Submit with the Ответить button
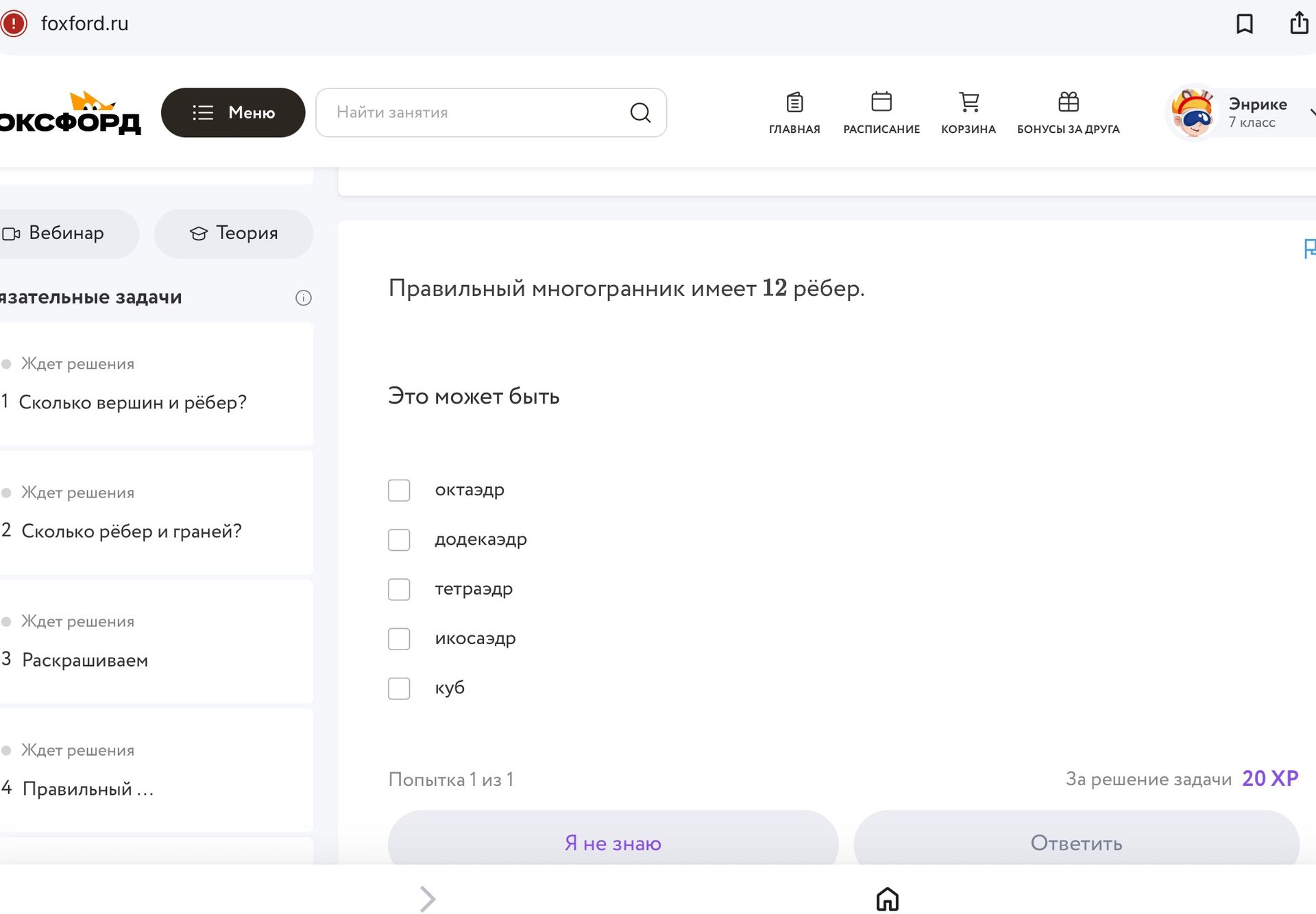The width and height of the screenshot is (1316, 914). [x=1076, y=838]
